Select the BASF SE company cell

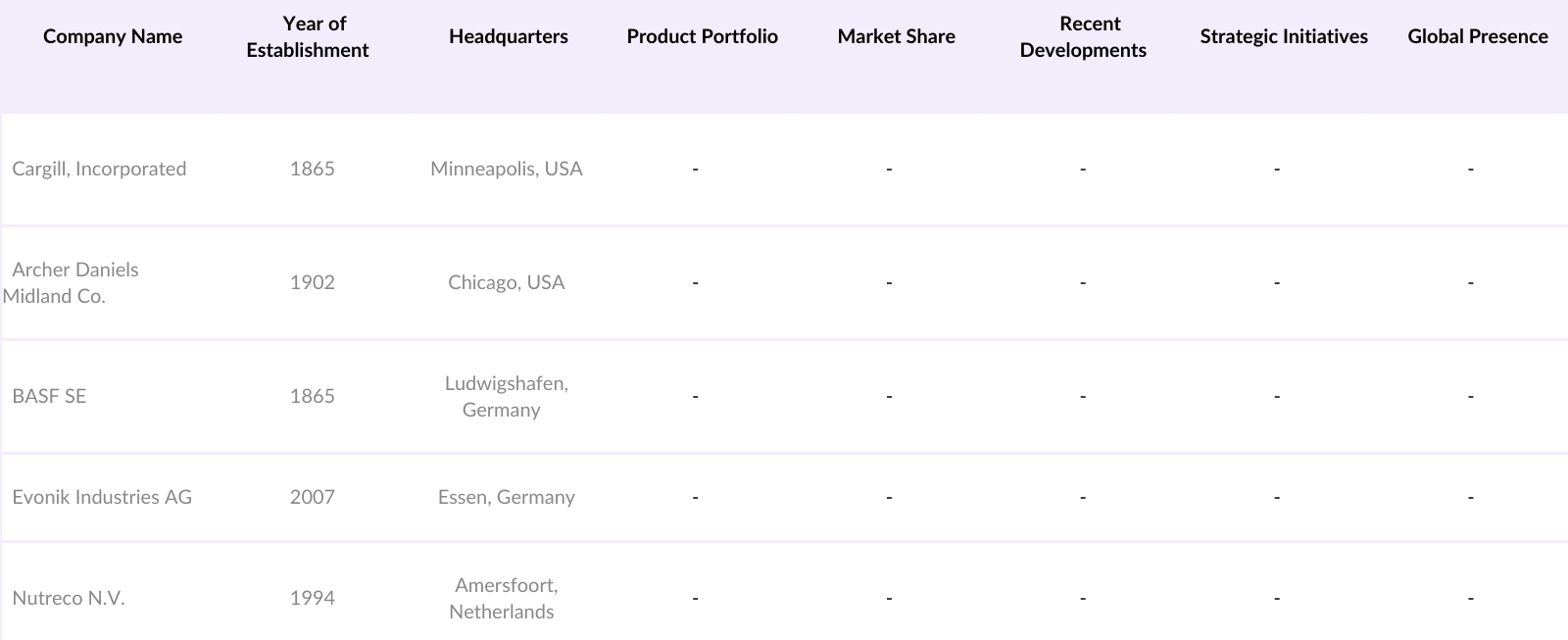coord(49,396)
